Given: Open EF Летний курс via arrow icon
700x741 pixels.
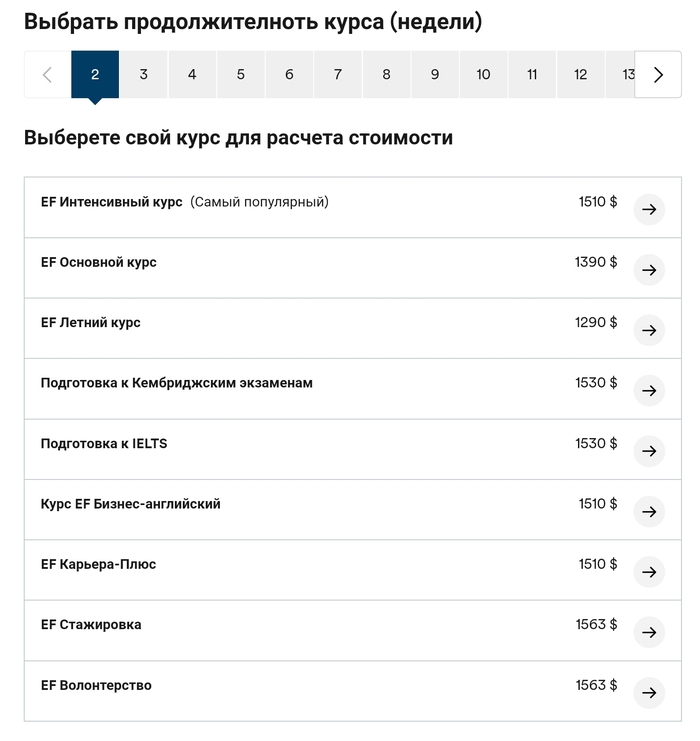Looking at the screenshot, I should click(x=649, y=330).
